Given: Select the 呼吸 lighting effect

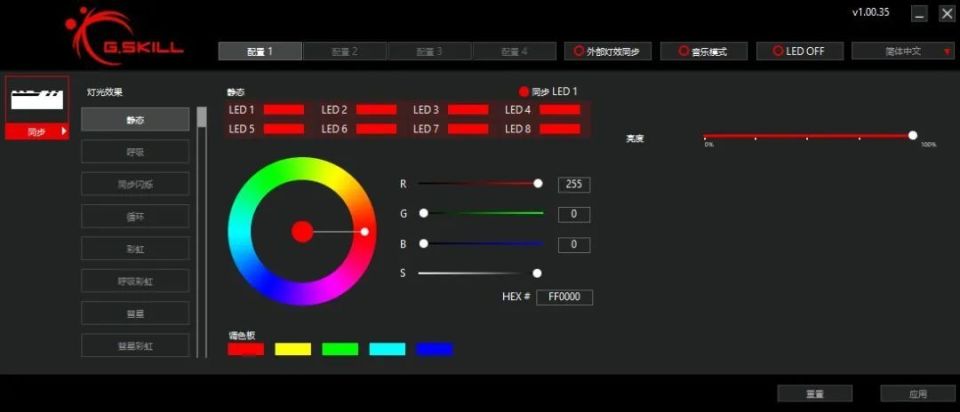Looking at the screenshot, I should point(135,151).
